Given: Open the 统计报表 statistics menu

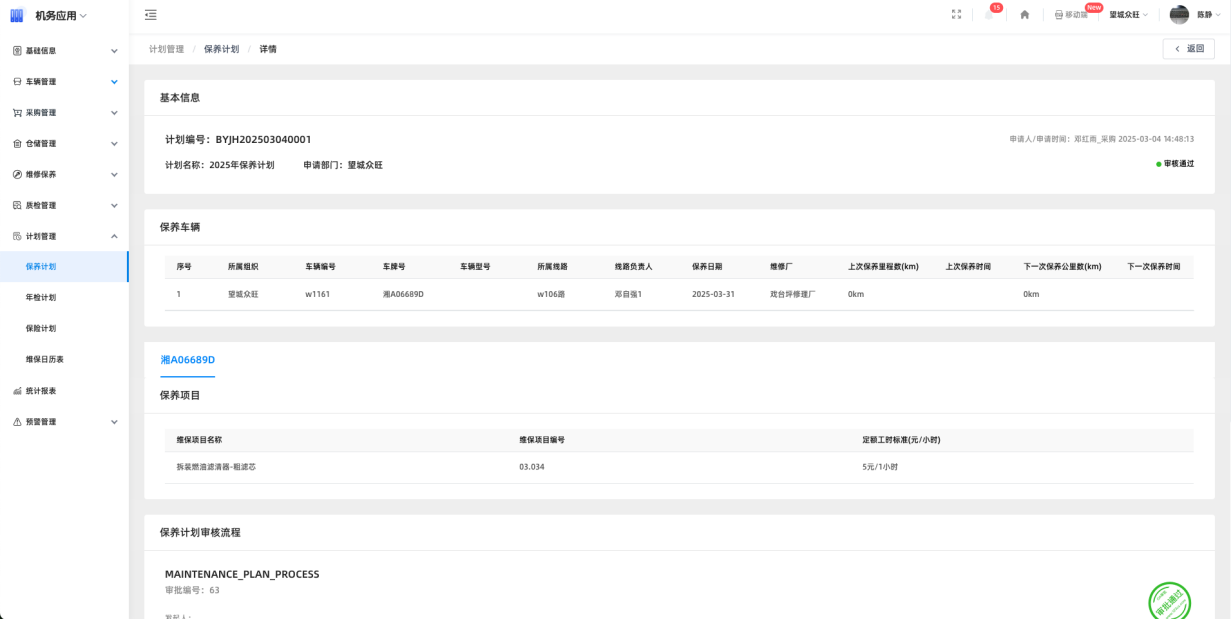Looking at the screenshot, I should click(41, 391).
